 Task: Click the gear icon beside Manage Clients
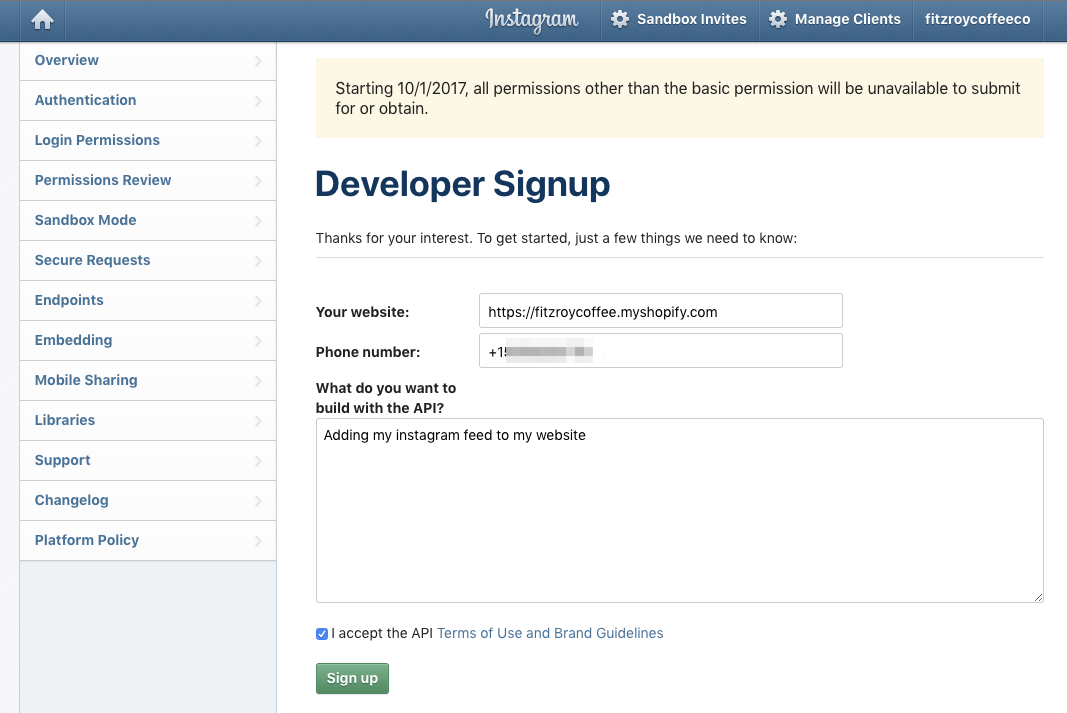[778, 19]
